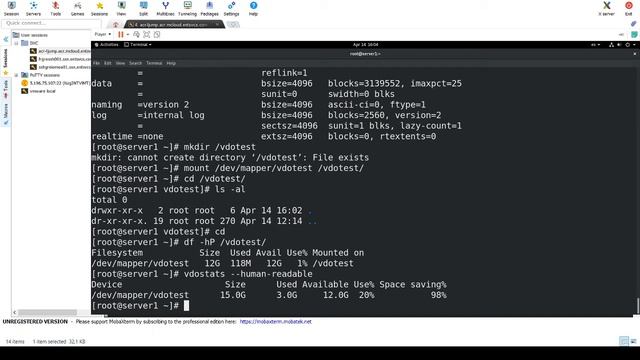The height and width of the screenshot is (360, 640).
Task: Open the View toolbar icon
Action: pos(121,8)
